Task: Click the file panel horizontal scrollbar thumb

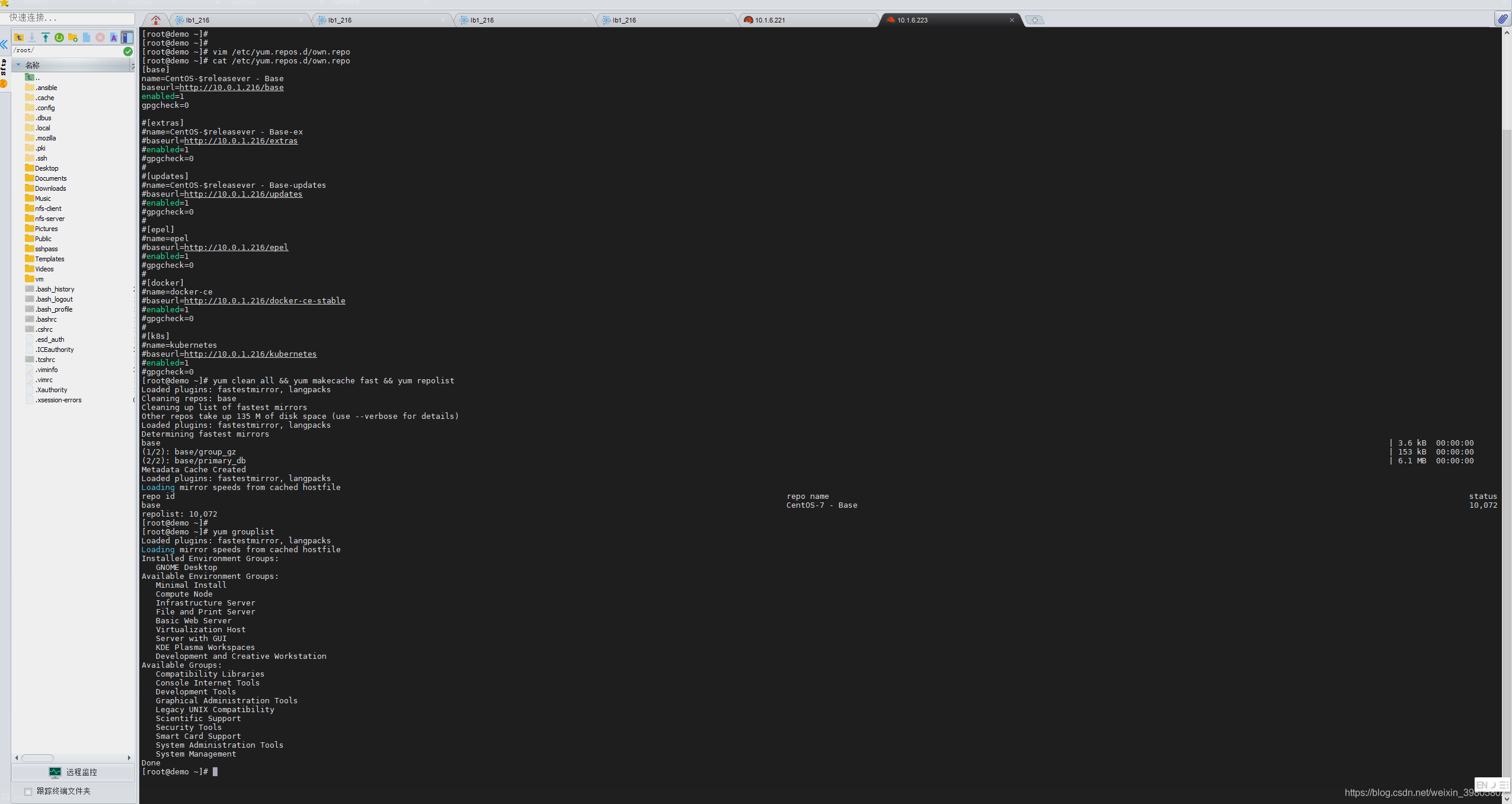Action: (x=37, y=758)
